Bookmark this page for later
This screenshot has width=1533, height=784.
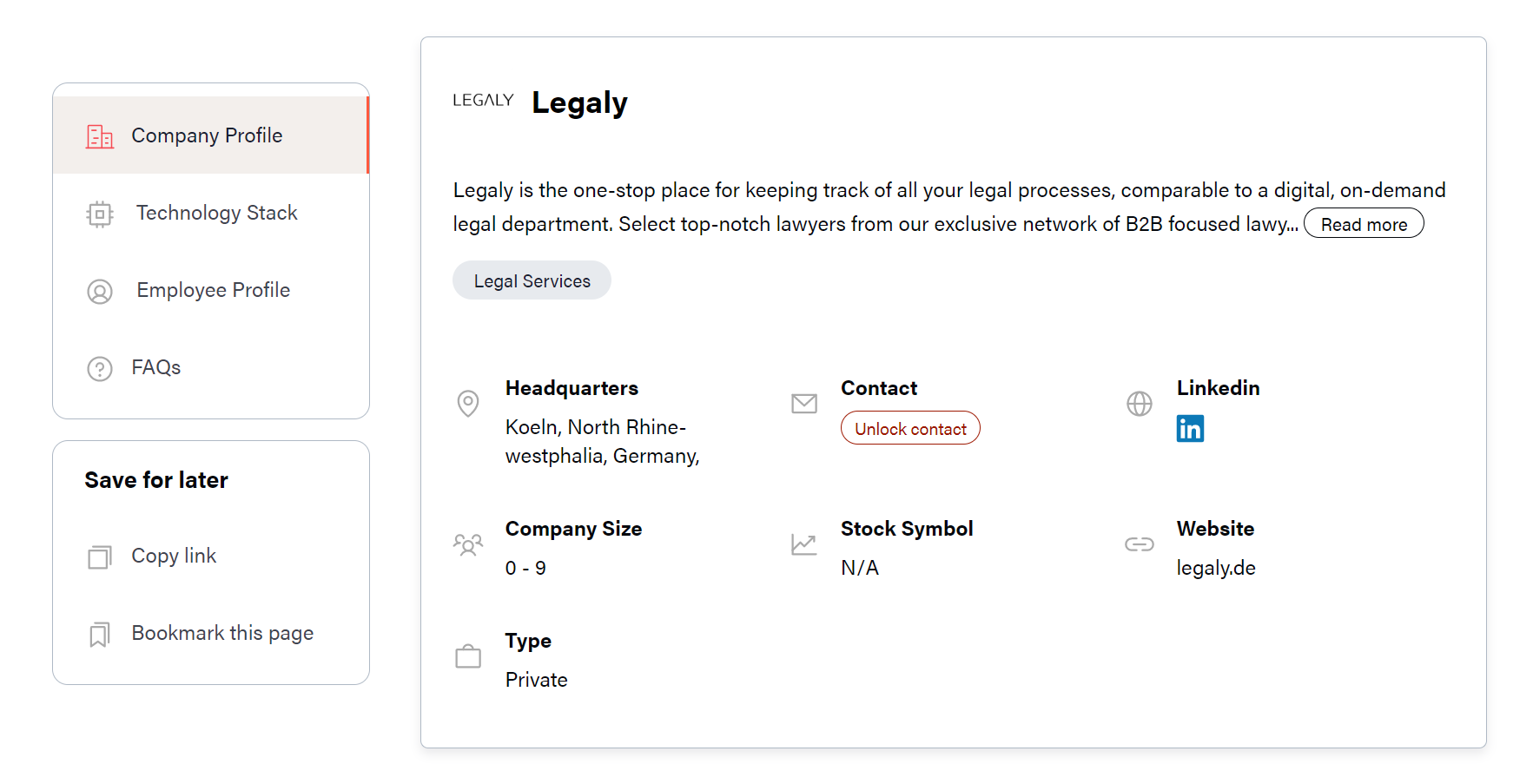(x=222, y=633)
